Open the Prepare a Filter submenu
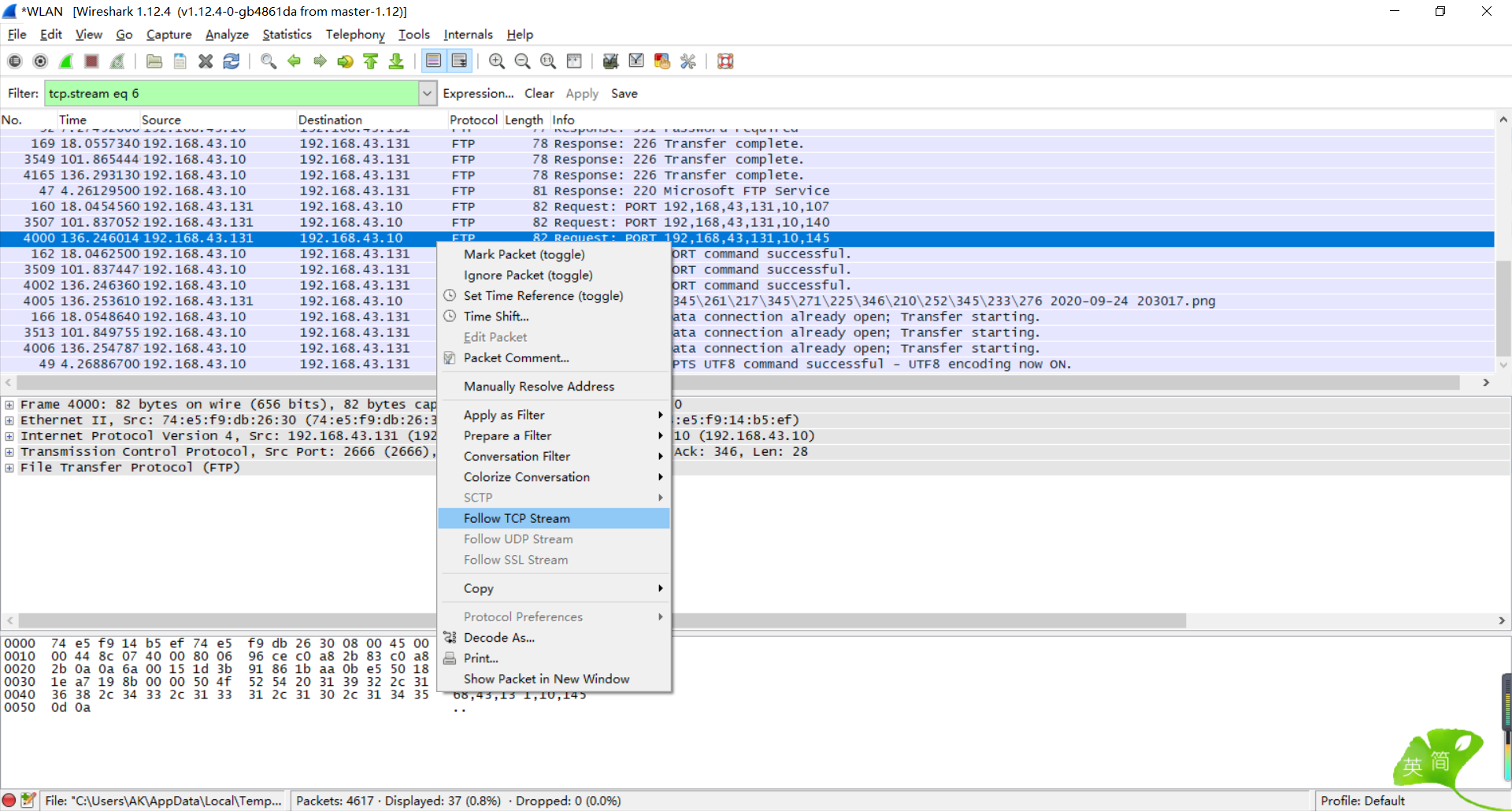 click(x=554, y=435)
